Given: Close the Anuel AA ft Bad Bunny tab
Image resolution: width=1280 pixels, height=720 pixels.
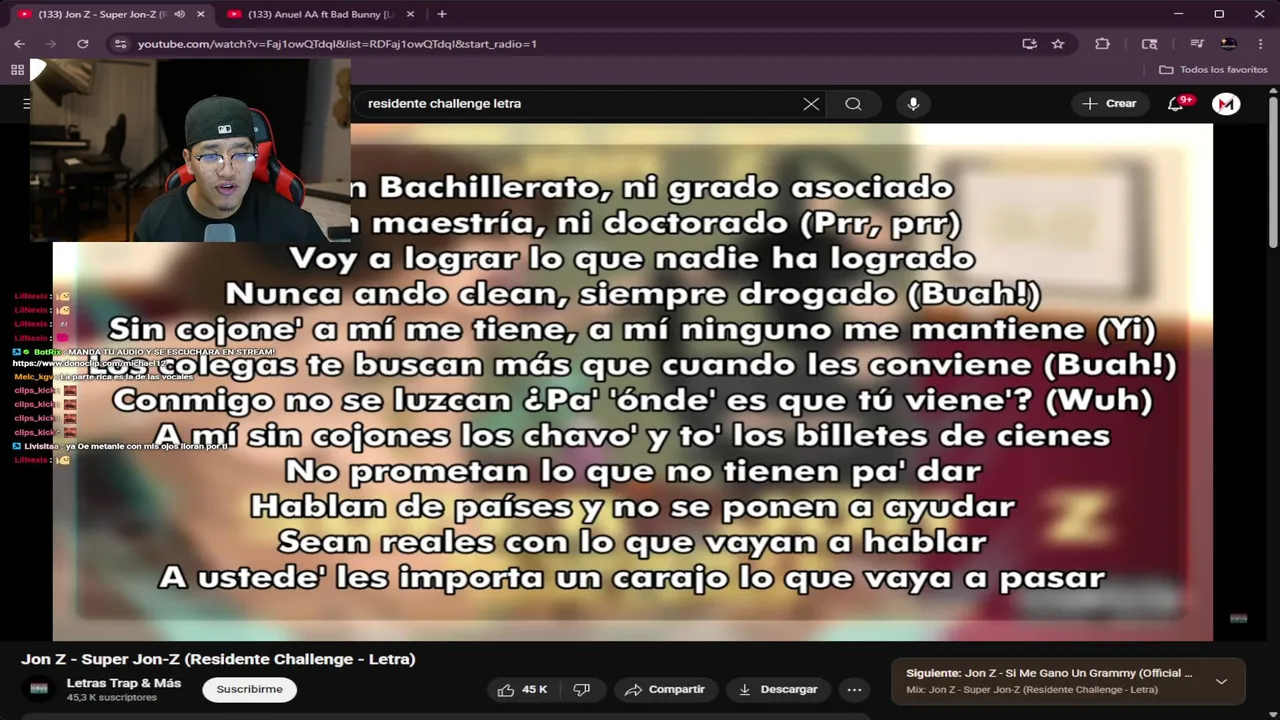Looking at the screenshot, I should click(x=409, y=14).
